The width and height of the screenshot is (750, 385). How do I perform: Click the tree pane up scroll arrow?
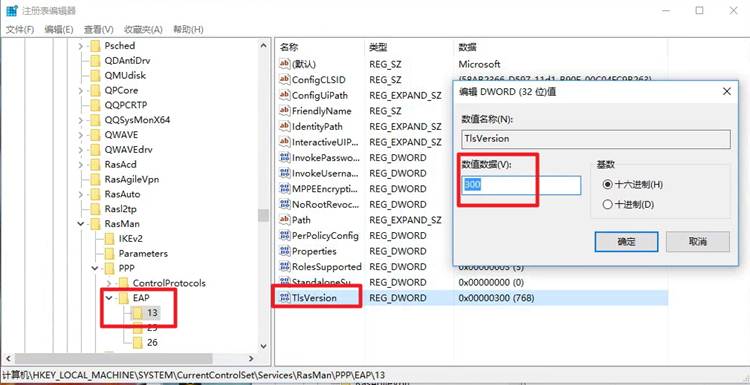[264, 45]
